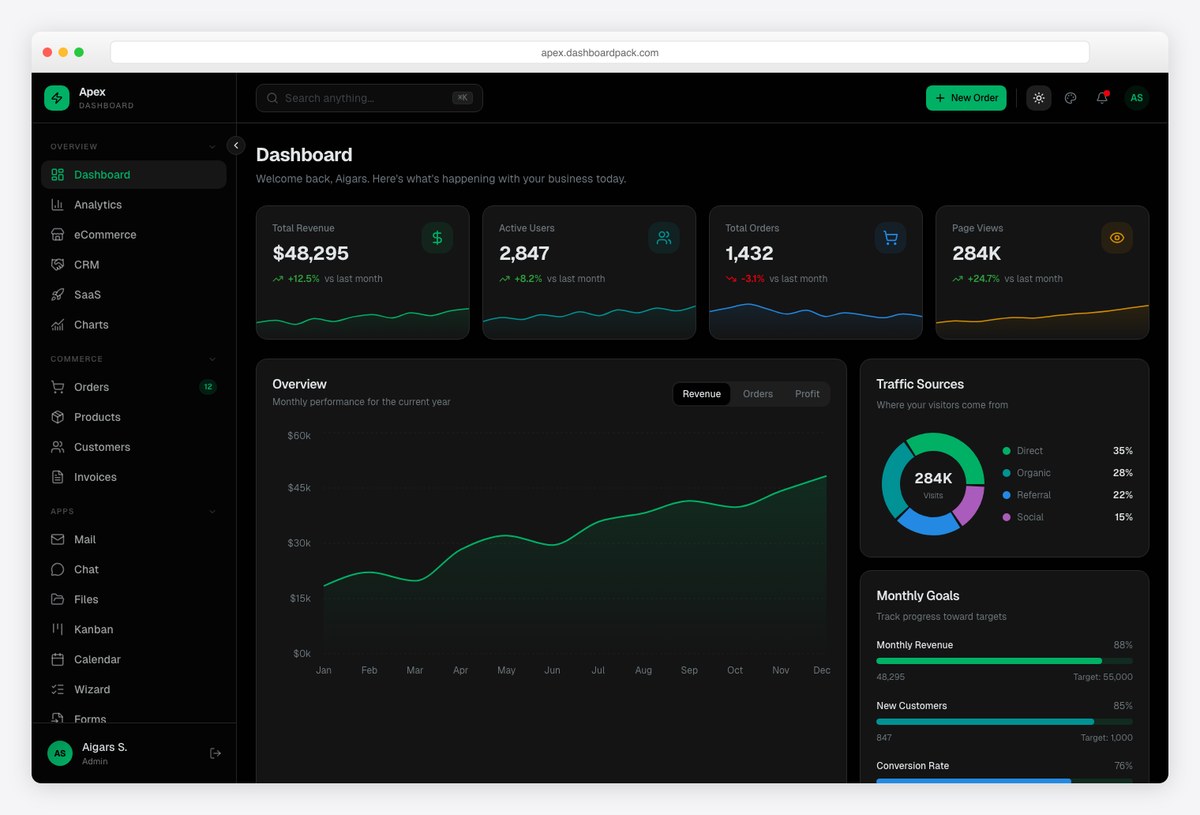Click the Monthly Revenue progress bar
The image size is (1200, 815).
1004,661
